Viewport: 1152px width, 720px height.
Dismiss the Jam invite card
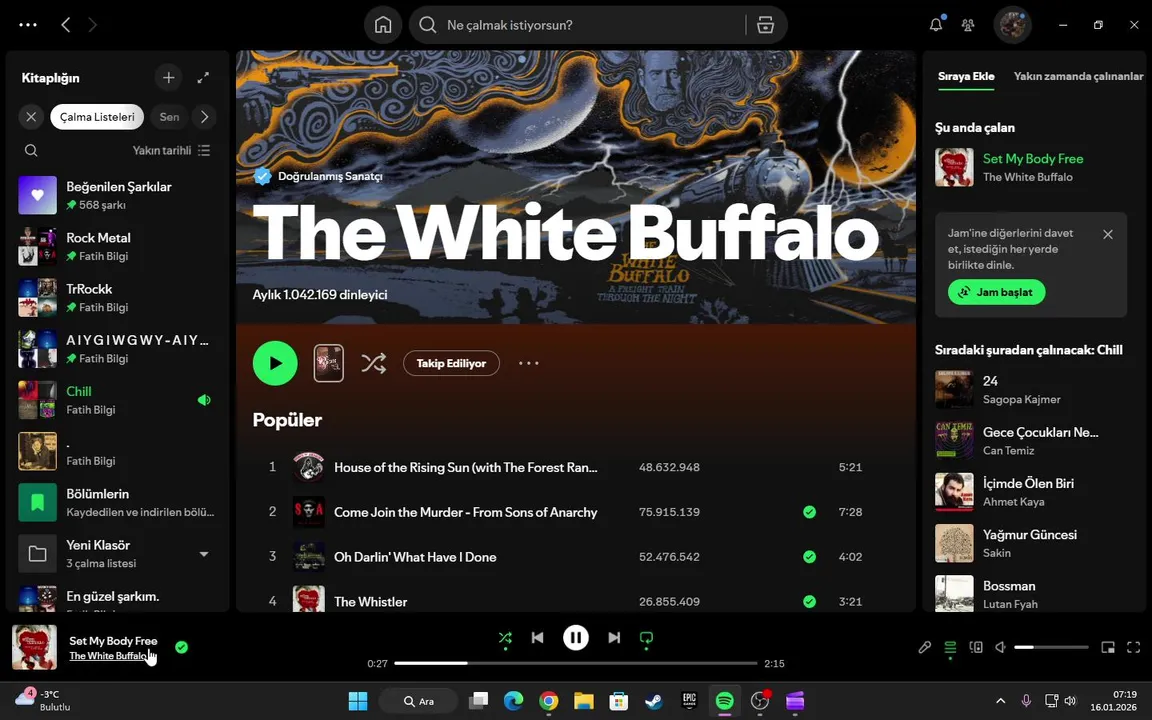coord(1107,234)
